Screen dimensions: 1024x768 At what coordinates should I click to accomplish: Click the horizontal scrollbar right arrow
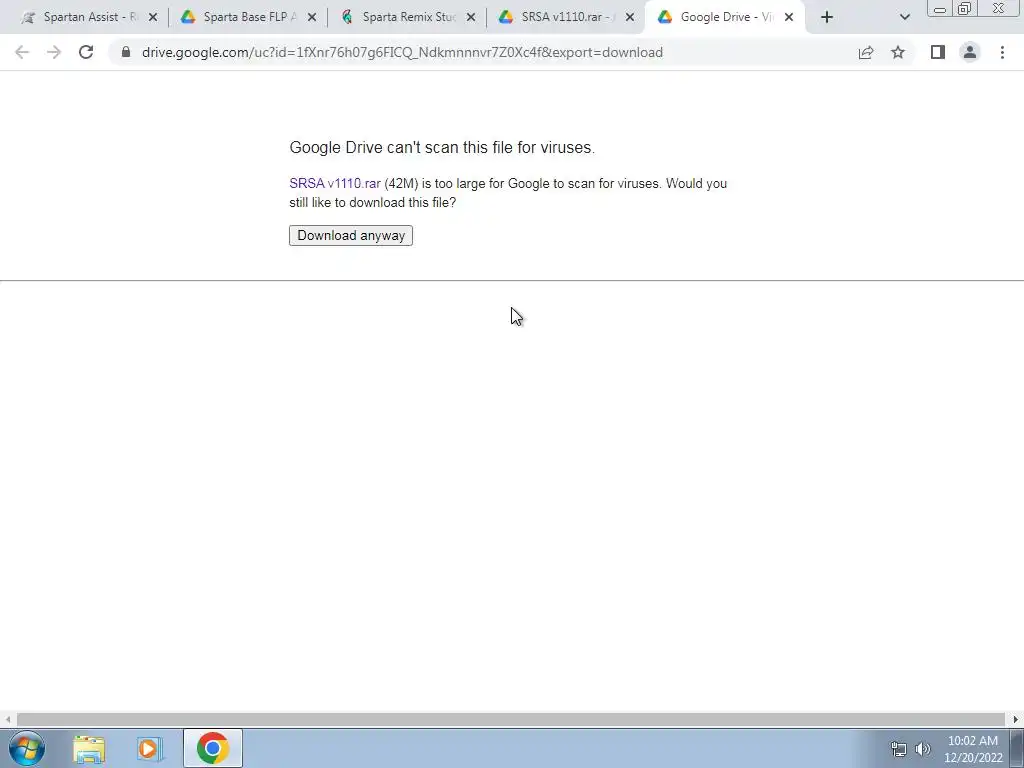coord(1016,719)
